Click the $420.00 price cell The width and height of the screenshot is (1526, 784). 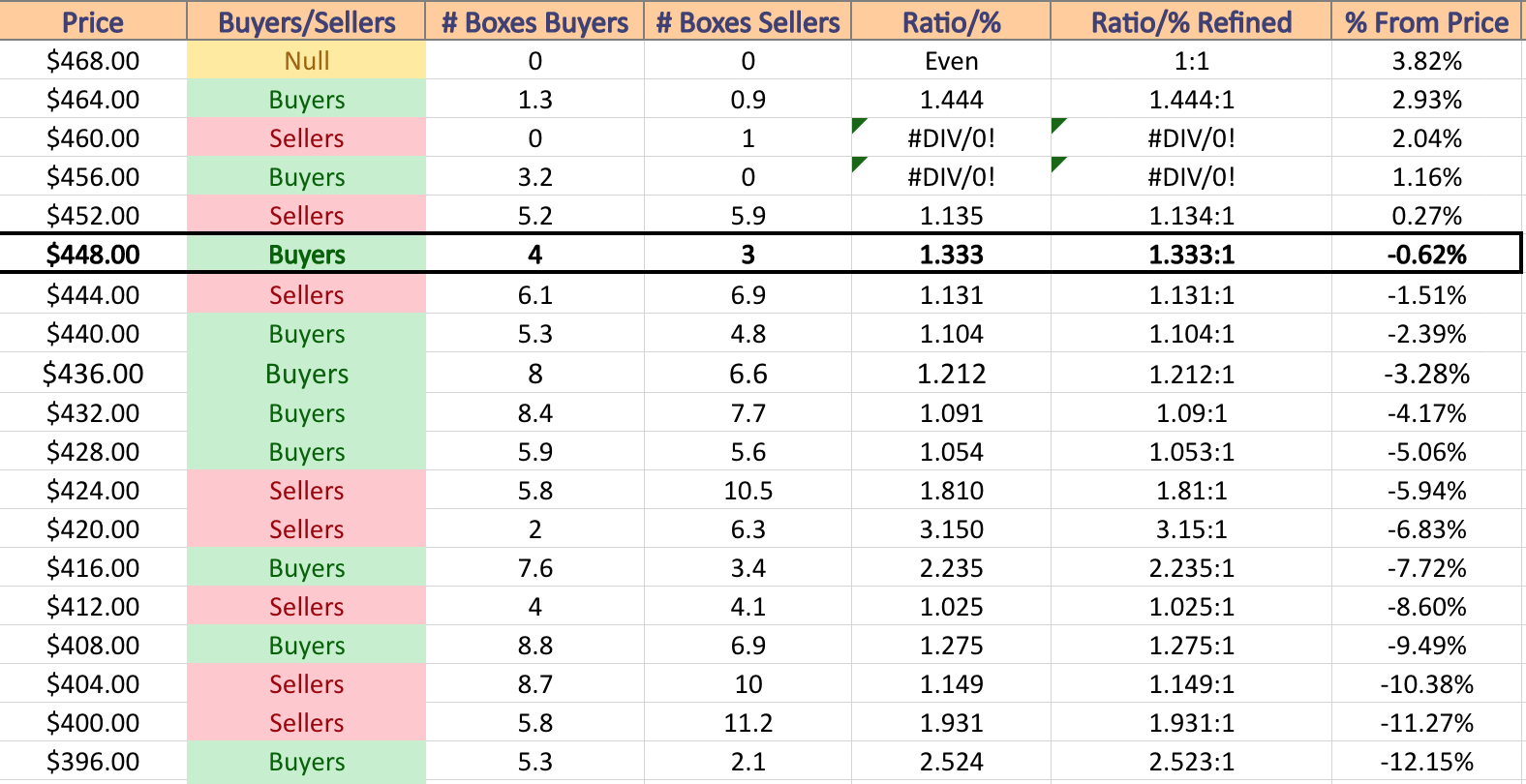[93, 529]
